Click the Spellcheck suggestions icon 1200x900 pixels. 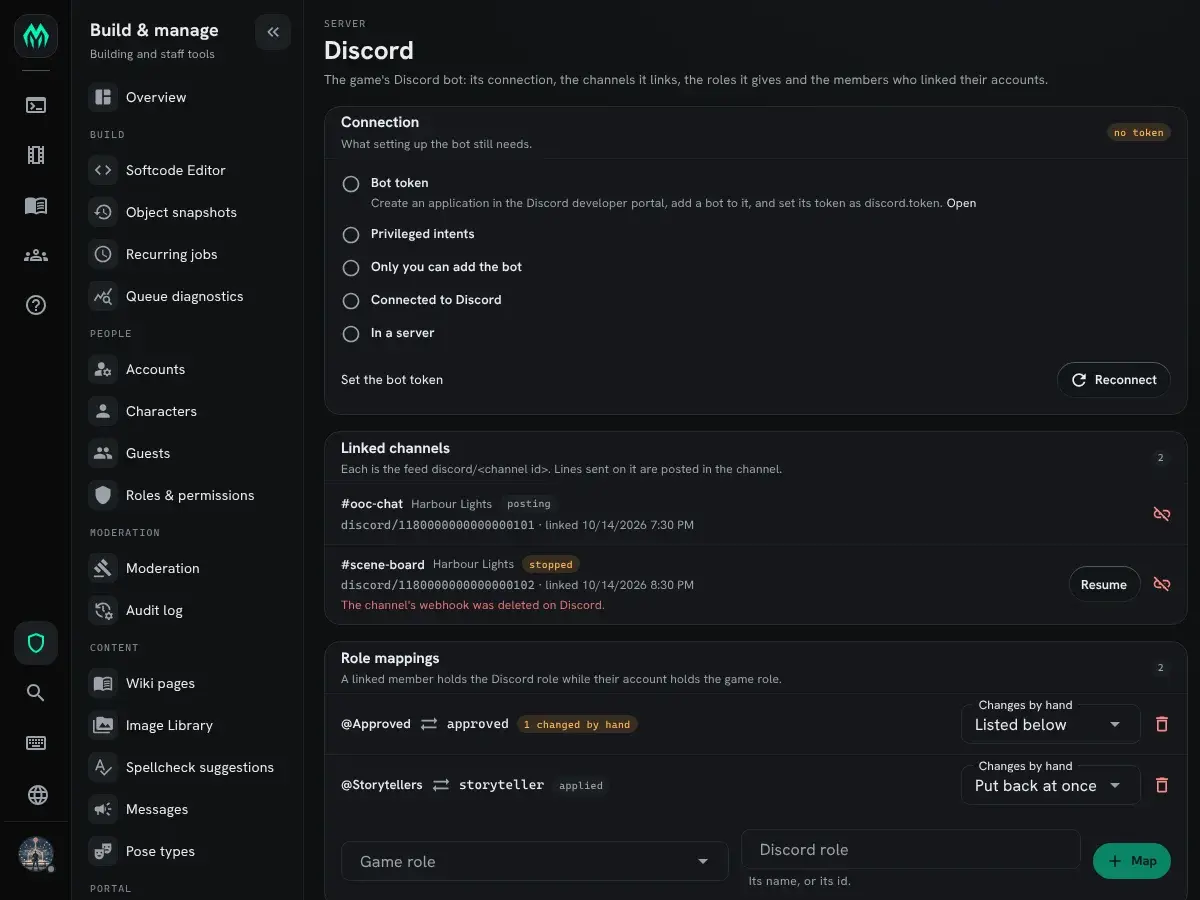coord(103,767)
